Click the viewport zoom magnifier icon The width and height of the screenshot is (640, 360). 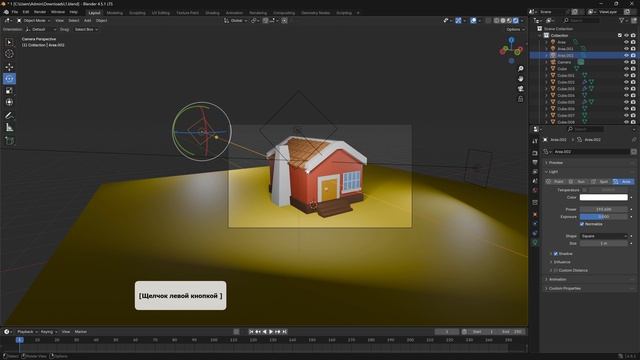(520, 69)
